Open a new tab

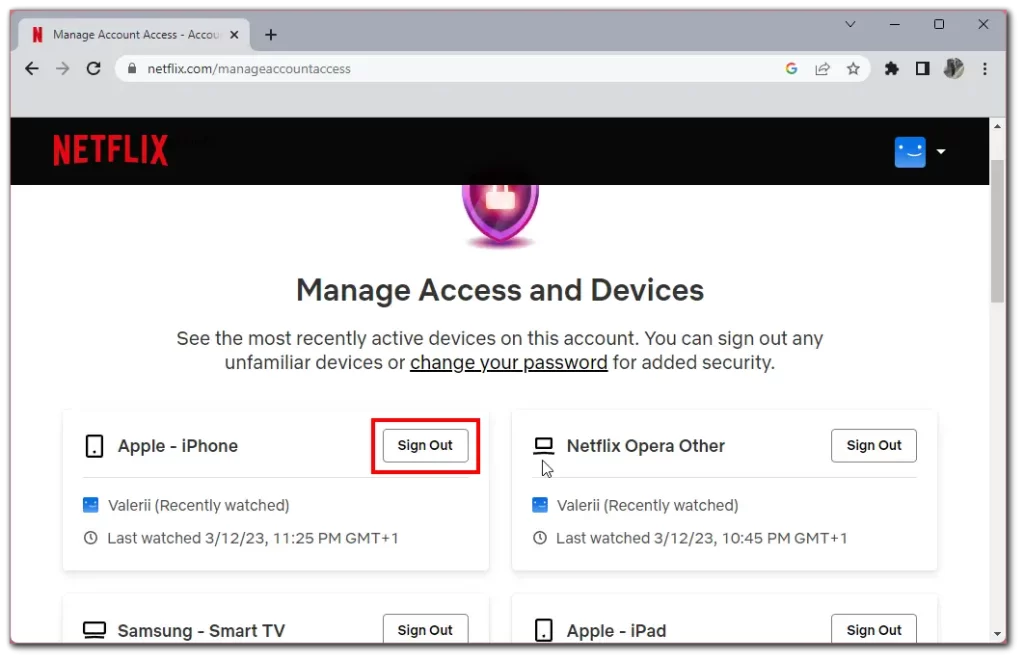pos(271,35)
